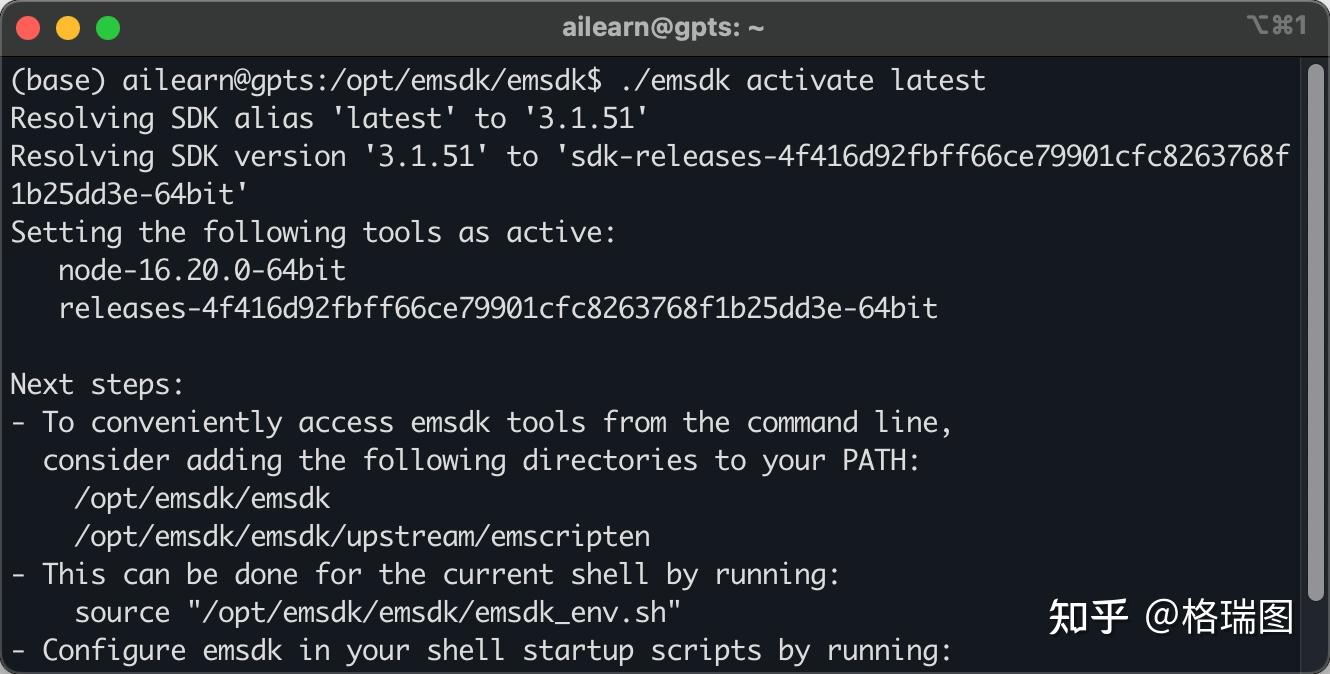Viewport: 1330px width, 674px height.
Task: Click the Next steps heading line
Action: pyautogui.click(x=97, y=384)
